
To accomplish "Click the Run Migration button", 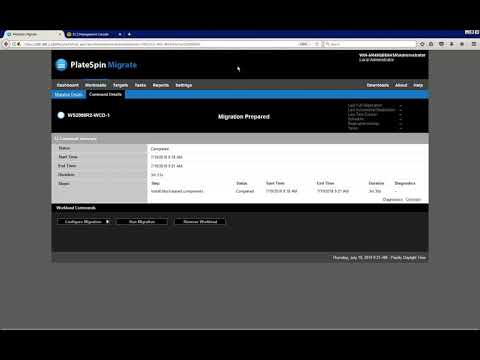I will click(x=142, y=222).
